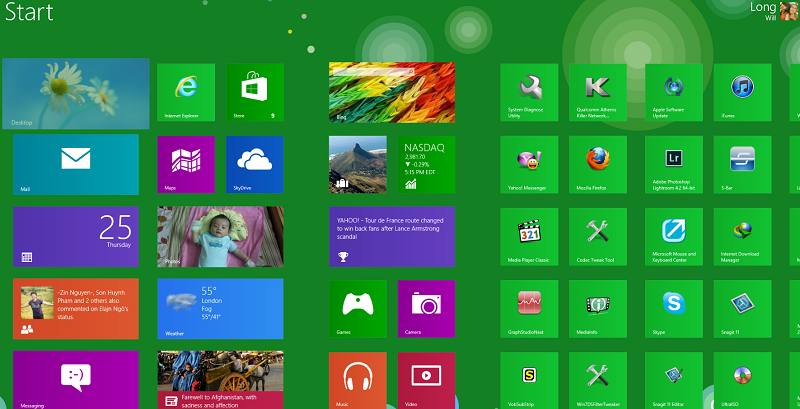
Task: Open the News tile about Afghanistan
Action: tap(220, 380)
